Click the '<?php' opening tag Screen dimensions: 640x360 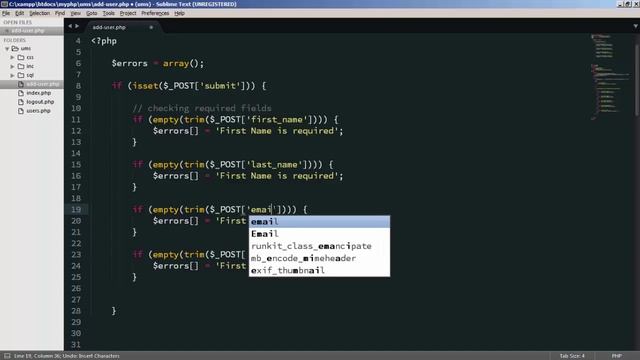pos(104,41)
